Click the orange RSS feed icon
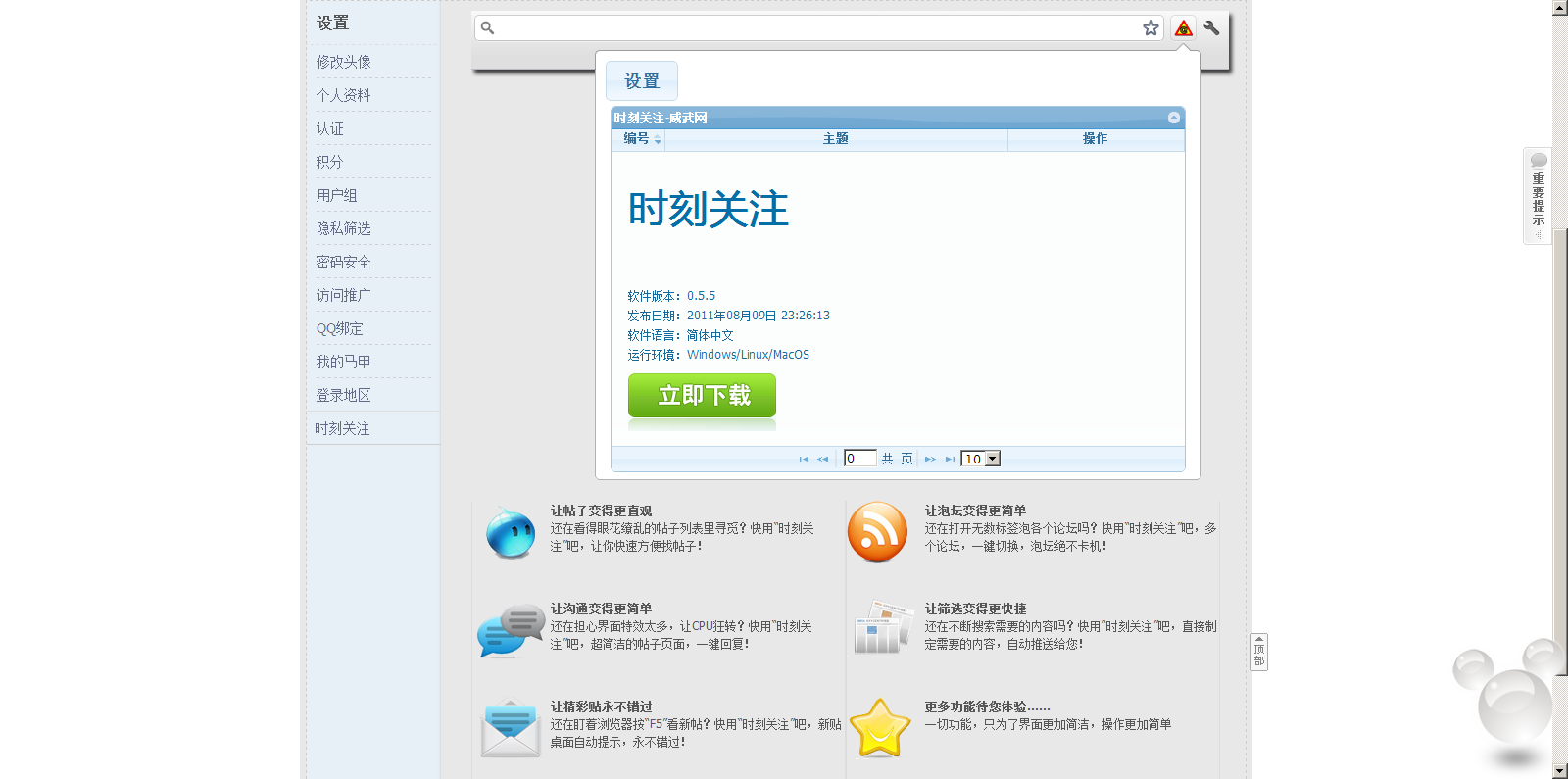The image size is (1568, 779). (877, 532)
